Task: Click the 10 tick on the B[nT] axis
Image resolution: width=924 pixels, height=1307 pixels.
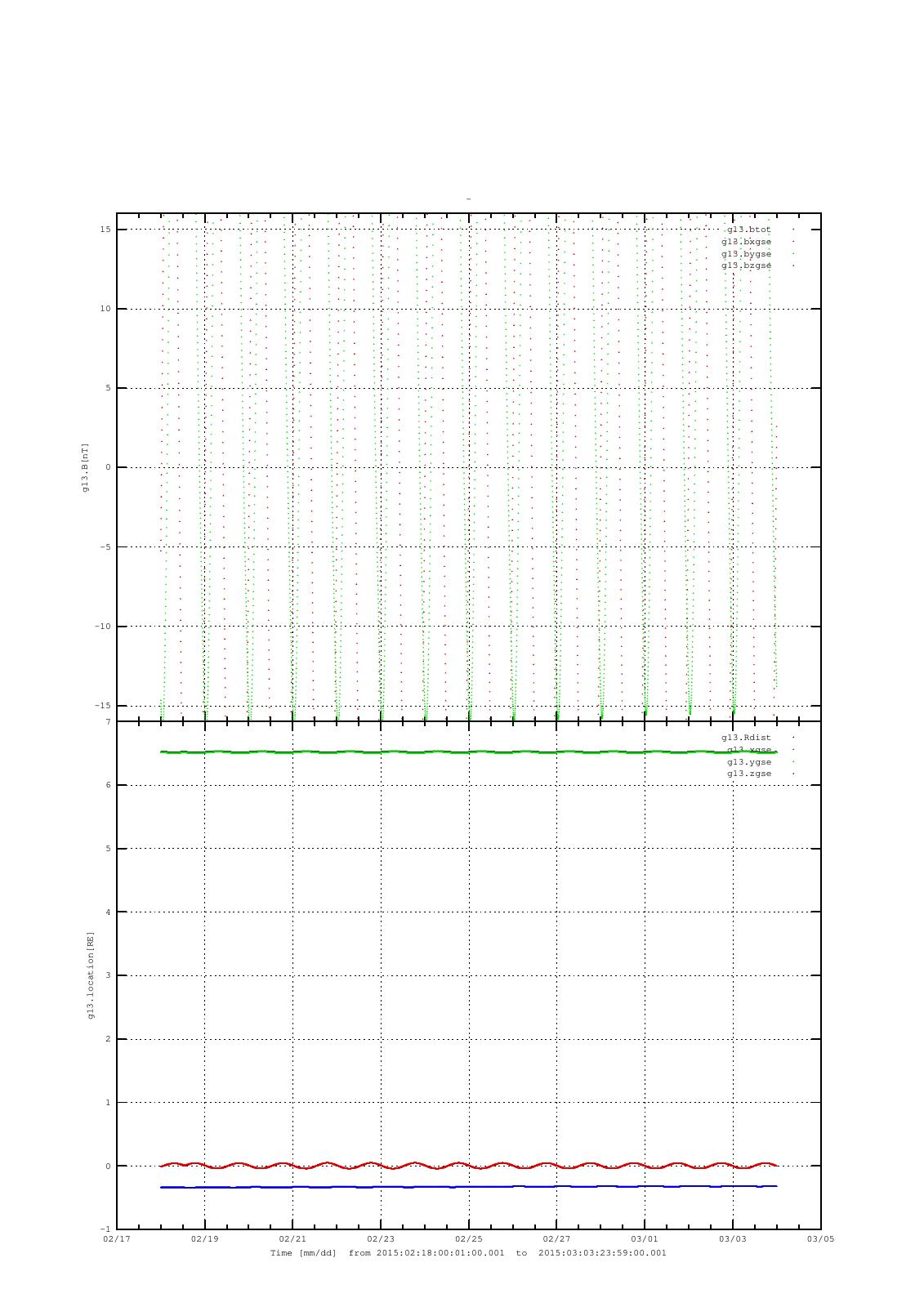Action: pyautogui.click(x=105, y=309)
